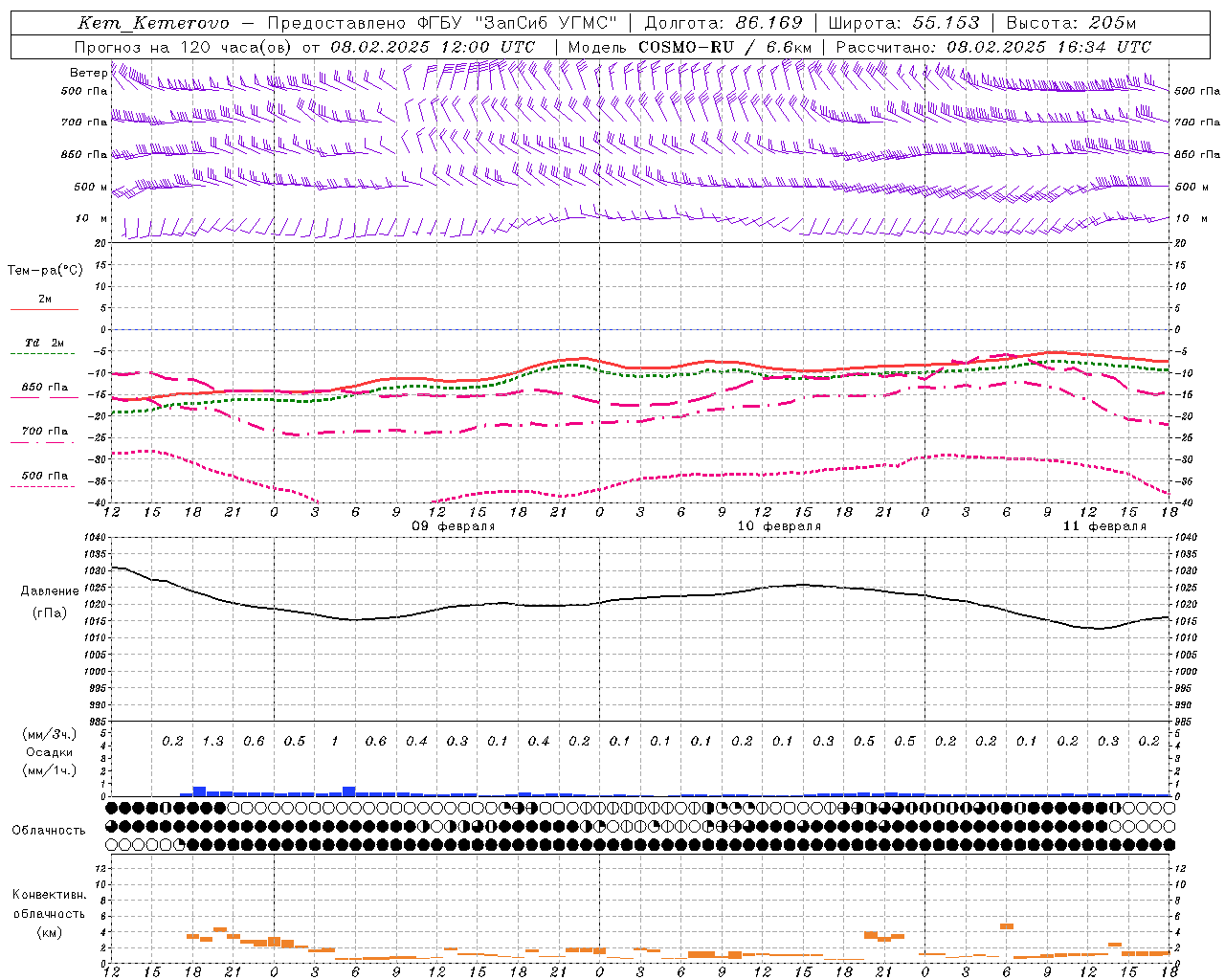Click the (км) unit under convective cloudiness
Screen dimensions: 1225x980
49,932
